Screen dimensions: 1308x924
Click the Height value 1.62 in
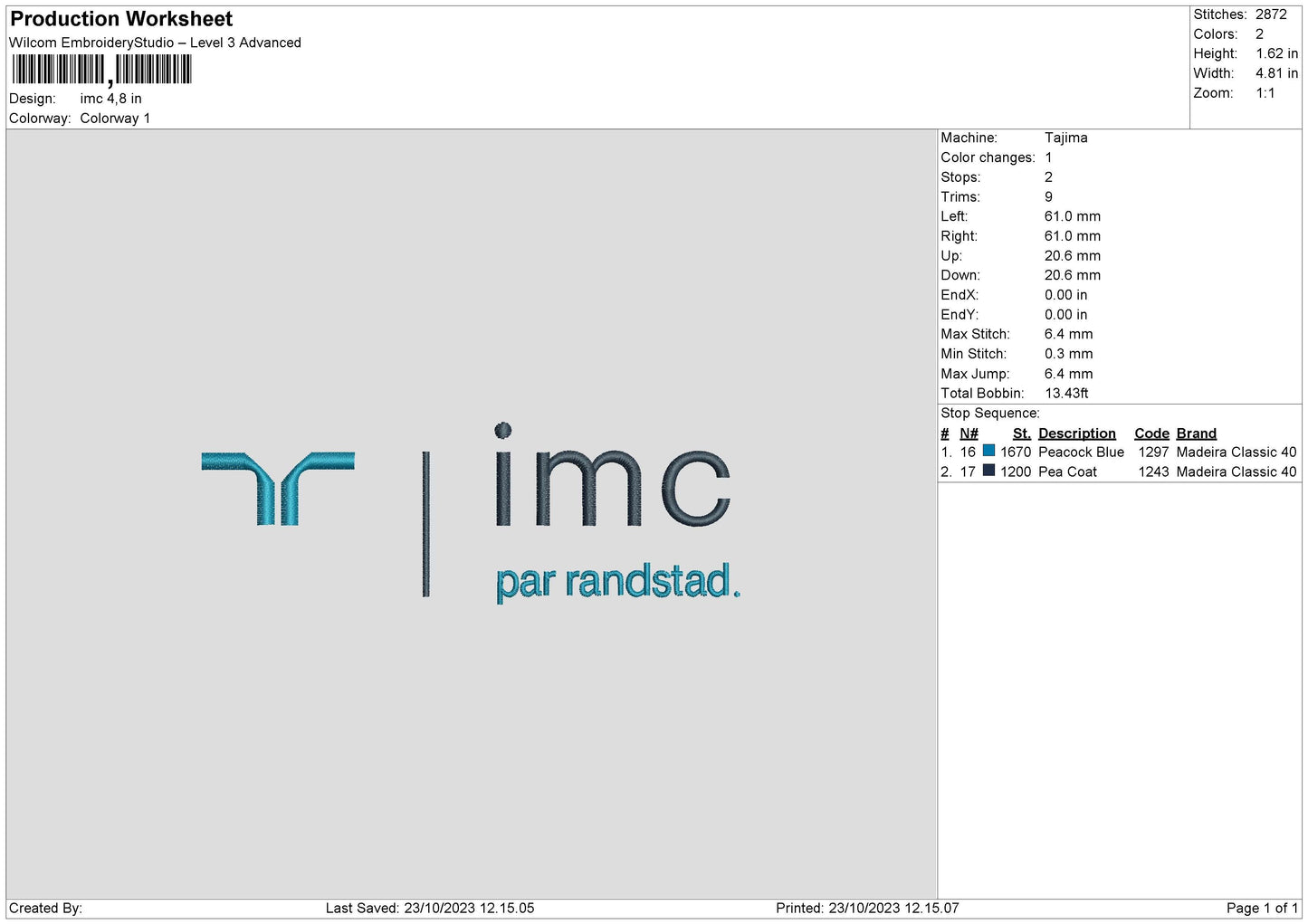[x=1276, y=53]
